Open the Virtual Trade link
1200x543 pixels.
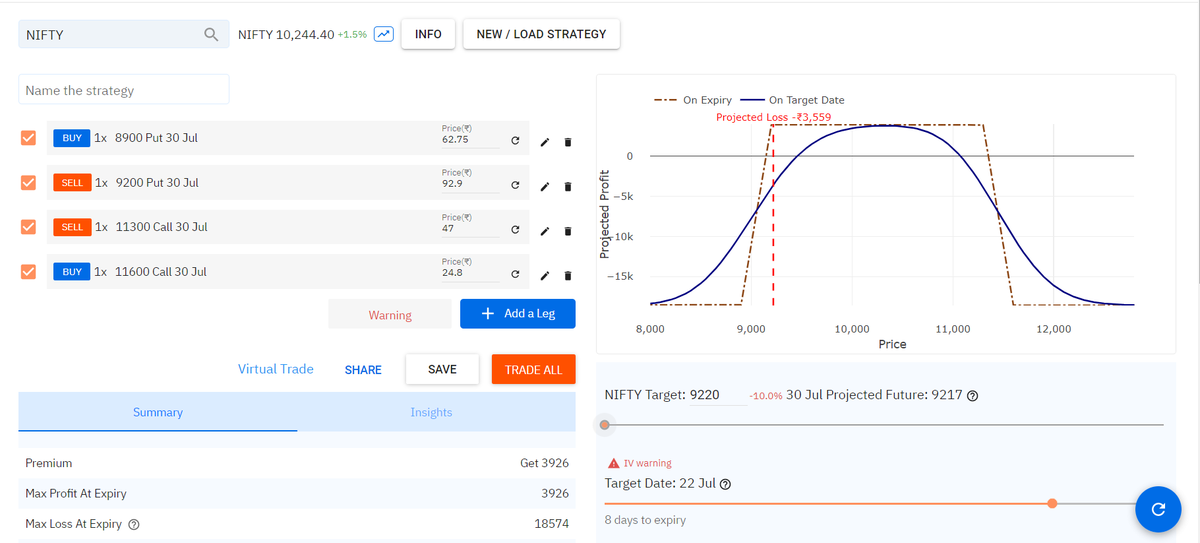coord(275,369)
